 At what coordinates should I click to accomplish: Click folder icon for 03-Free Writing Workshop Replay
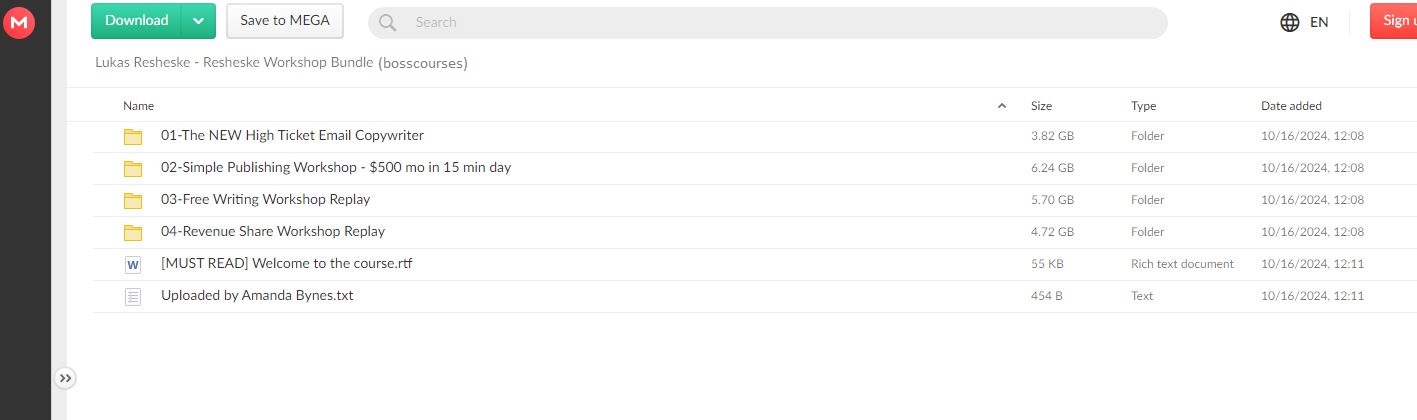(x=133, y=200)
